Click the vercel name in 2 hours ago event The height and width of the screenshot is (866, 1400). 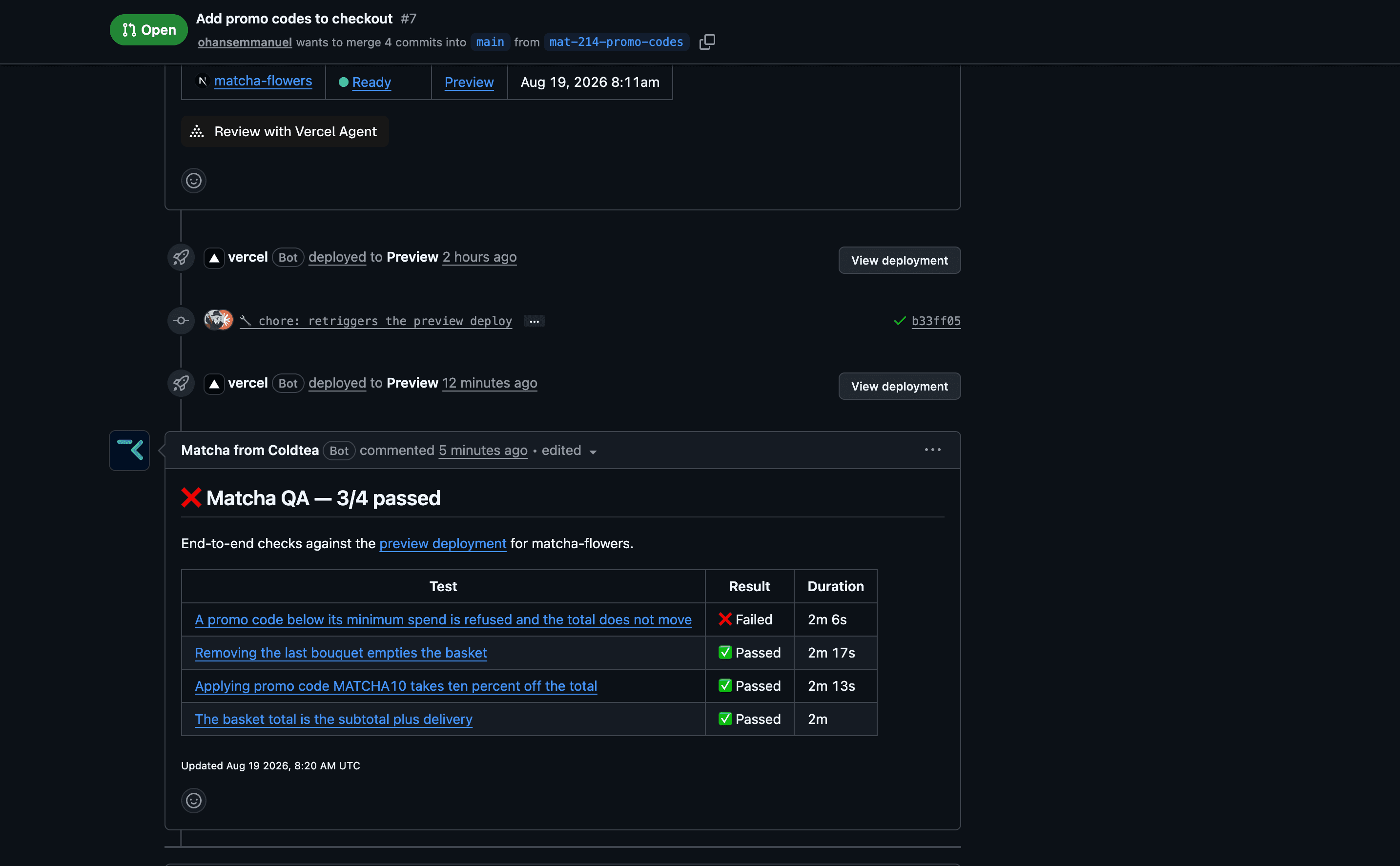[247, 257]
